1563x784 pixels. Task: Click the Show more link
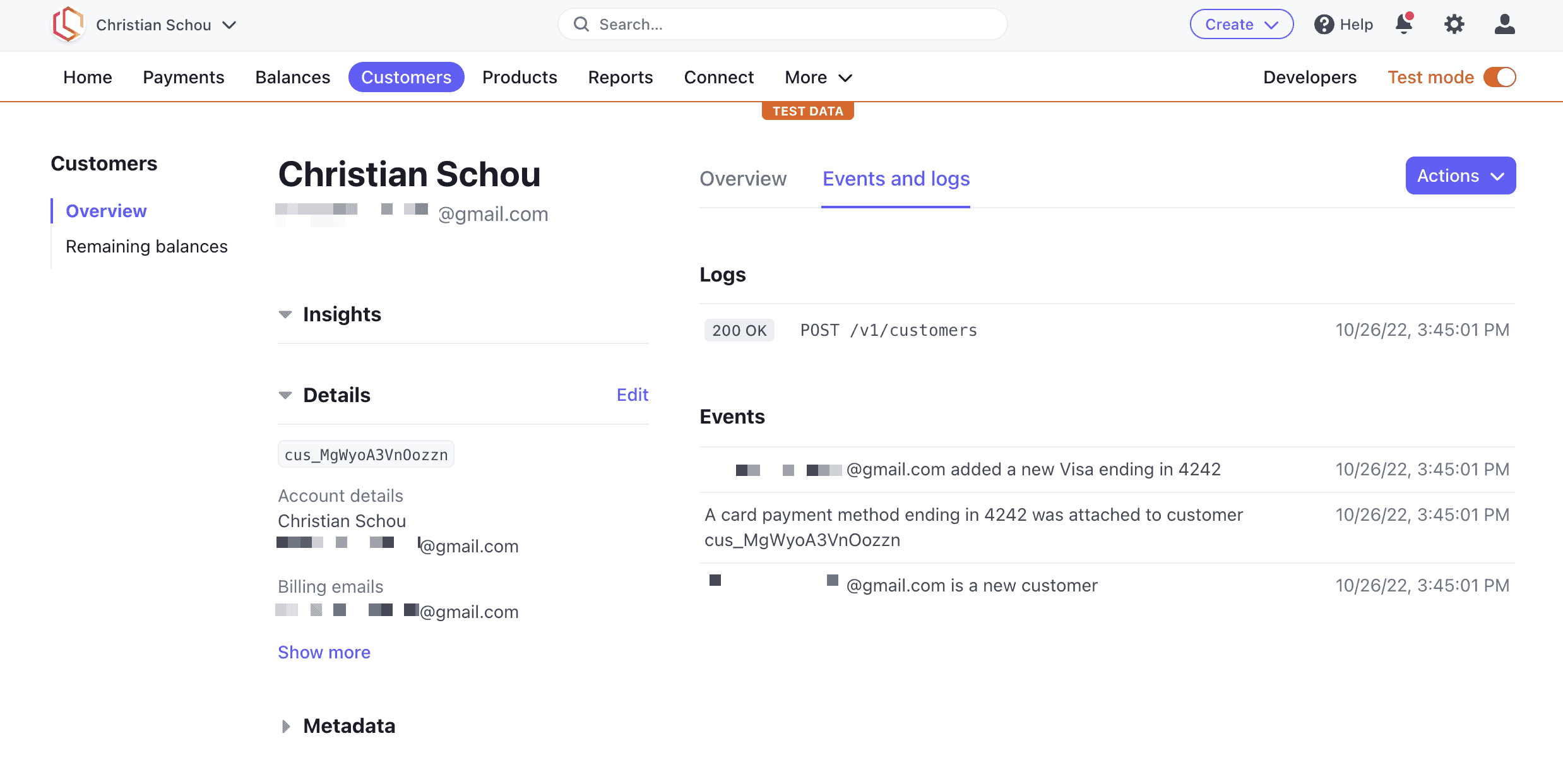tap(324, 652)
